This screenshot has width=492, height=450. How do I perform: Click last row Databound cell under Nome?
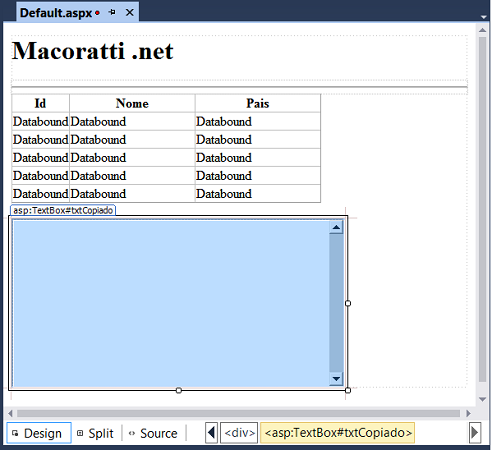132,194
